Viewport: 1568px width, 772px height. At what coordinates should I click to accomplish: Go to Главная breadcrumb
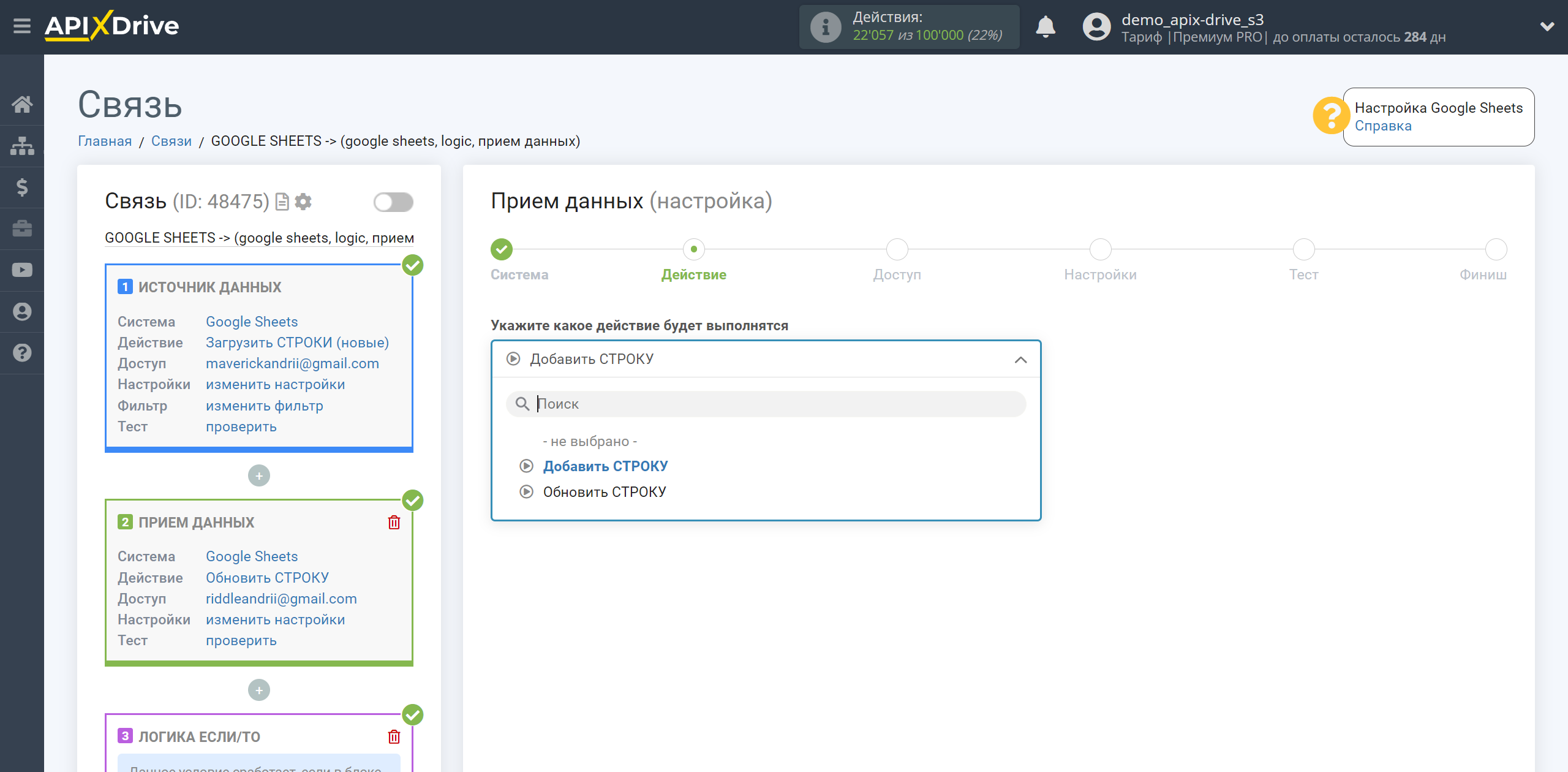105,141
